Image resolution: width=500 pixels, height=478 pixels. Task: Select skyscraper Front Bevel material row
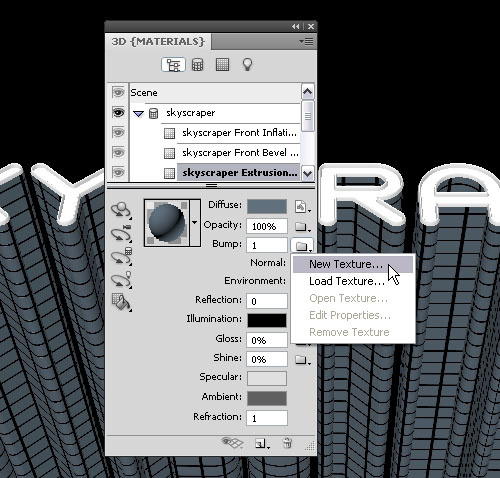[x=239, y=153]
